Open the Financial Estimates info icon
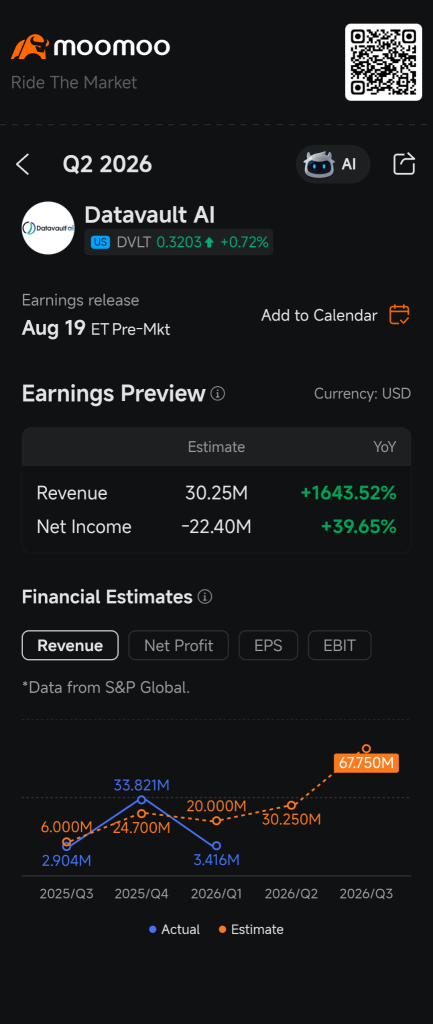 (204, 597)
